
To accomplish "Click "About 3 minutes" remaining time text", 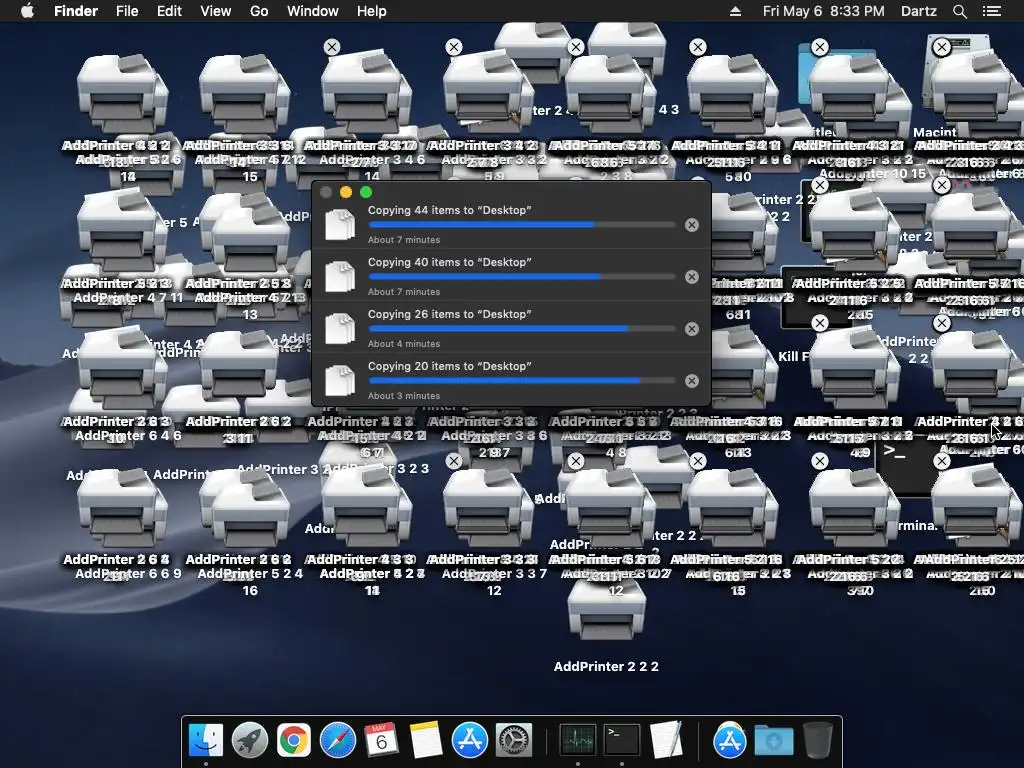I will point(404,396).
